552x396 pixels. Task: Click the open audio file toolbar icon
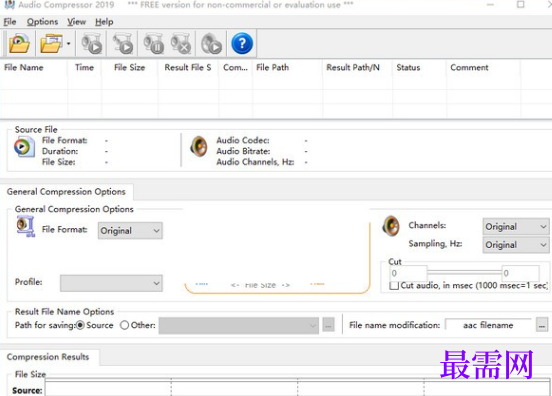(19, 44)
